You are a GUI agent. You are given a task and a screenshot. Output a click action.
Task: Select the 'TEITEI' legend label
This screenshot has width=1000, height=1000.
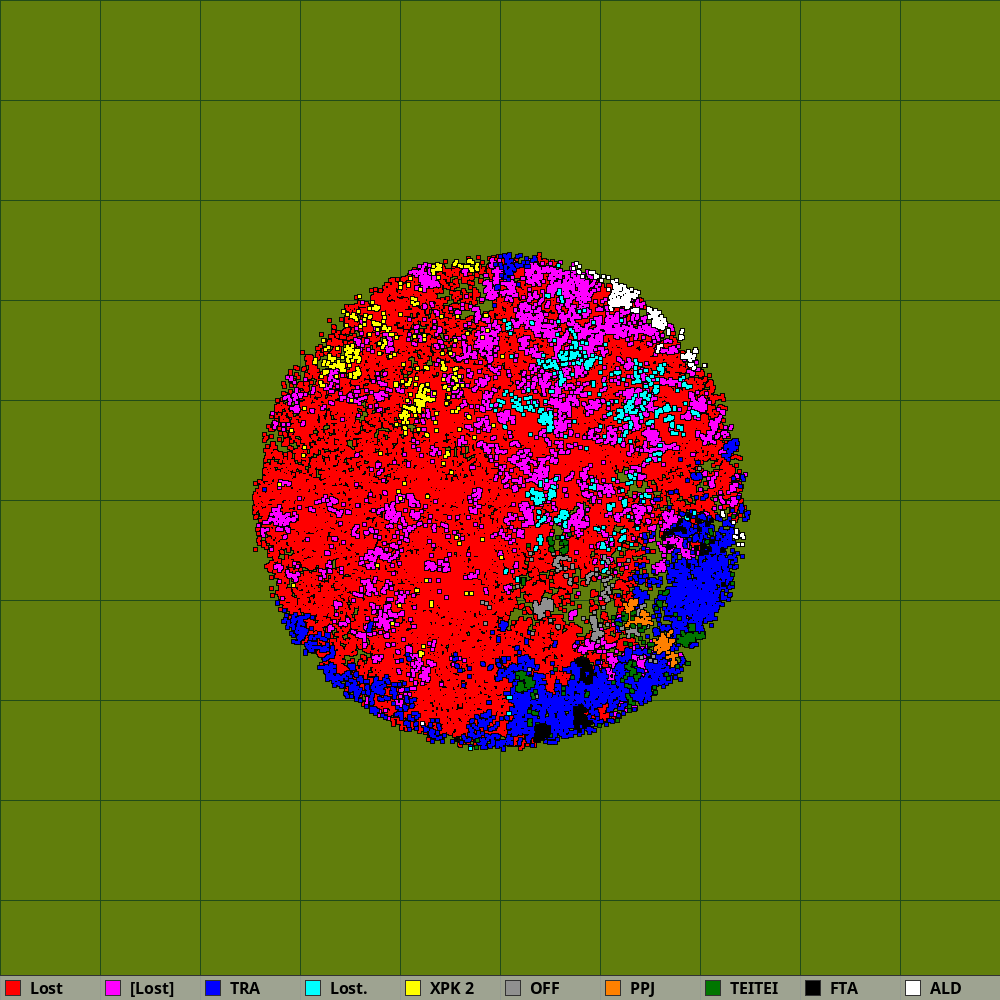pyautogui.click(x=754, y=988)
